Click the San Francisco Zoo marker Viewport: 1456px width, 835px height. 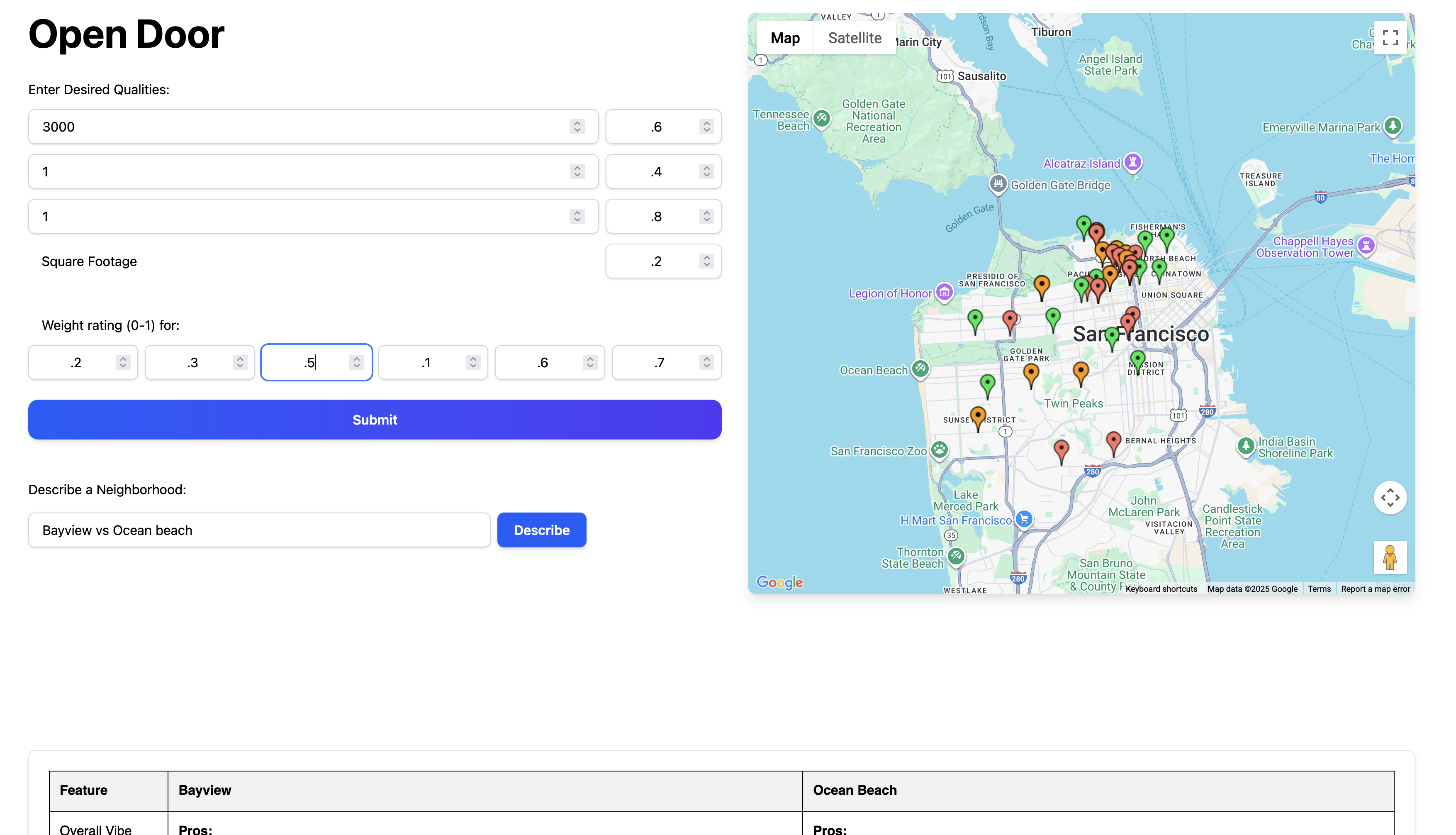[x=939, y=449]
